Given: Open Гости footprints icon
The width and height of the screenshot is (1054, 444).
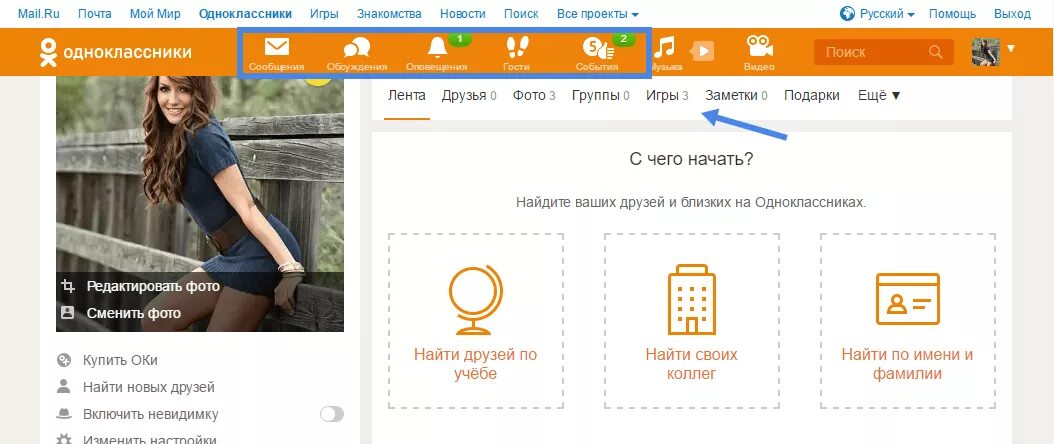Looking at the screenshot, I should pos(516,47).
